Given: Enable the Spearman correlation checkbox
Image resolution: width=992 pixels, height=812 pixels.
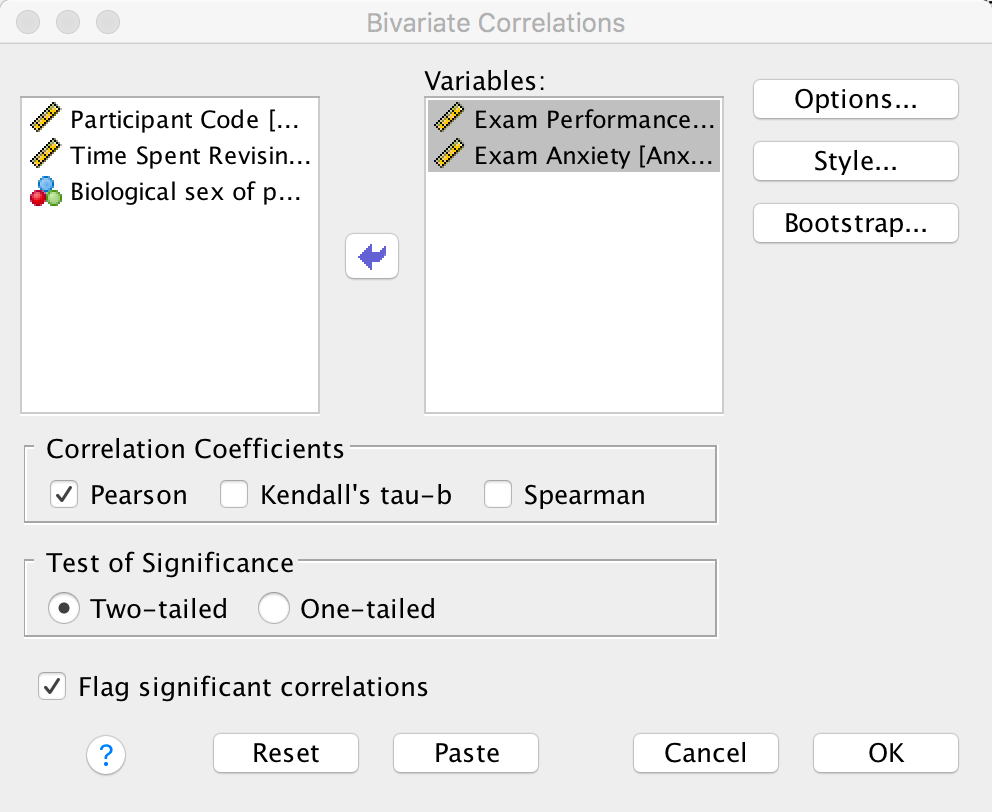Looking at the screenshot, I should pos(498,495).
